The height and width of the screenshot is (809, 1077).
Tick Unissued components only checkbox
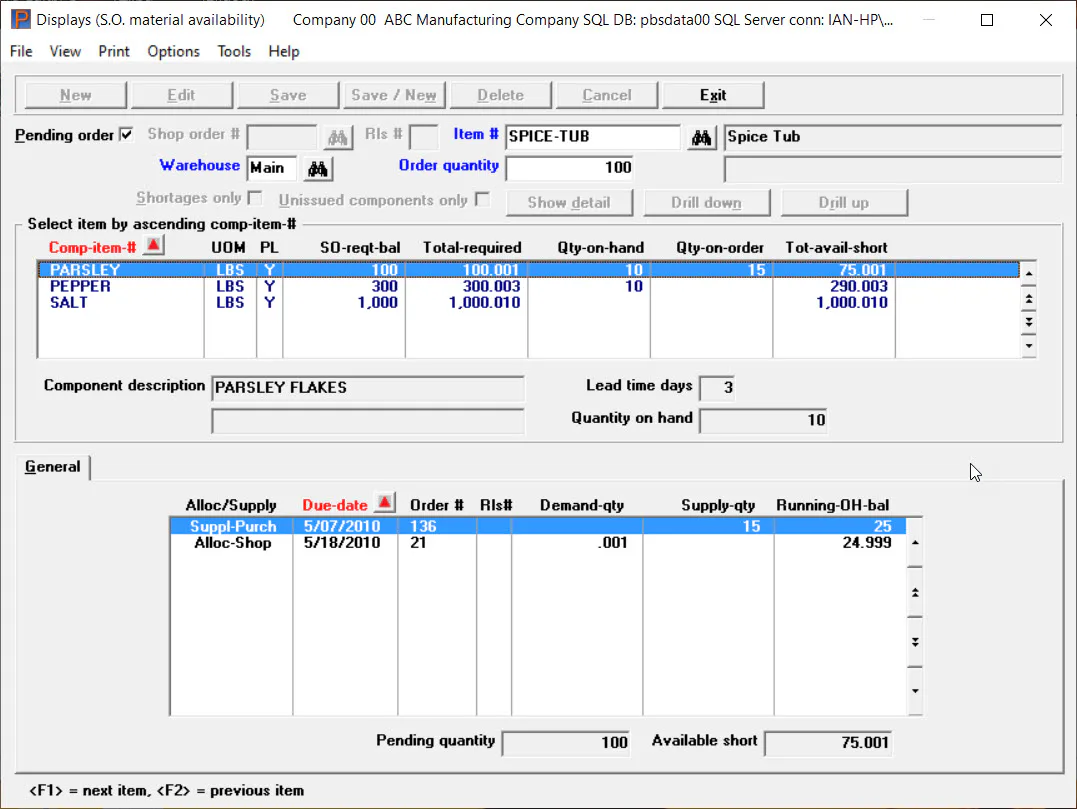click(483, 200)
